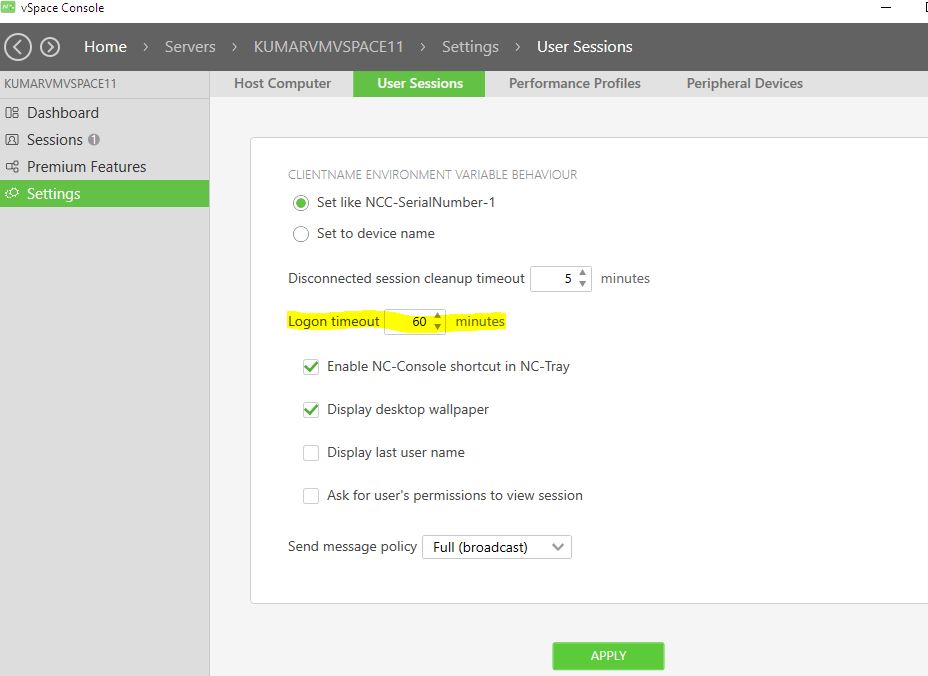Increase Disconnected session cleanup timeout
Viewport: 928px width, 676px height.
(582, 273)
